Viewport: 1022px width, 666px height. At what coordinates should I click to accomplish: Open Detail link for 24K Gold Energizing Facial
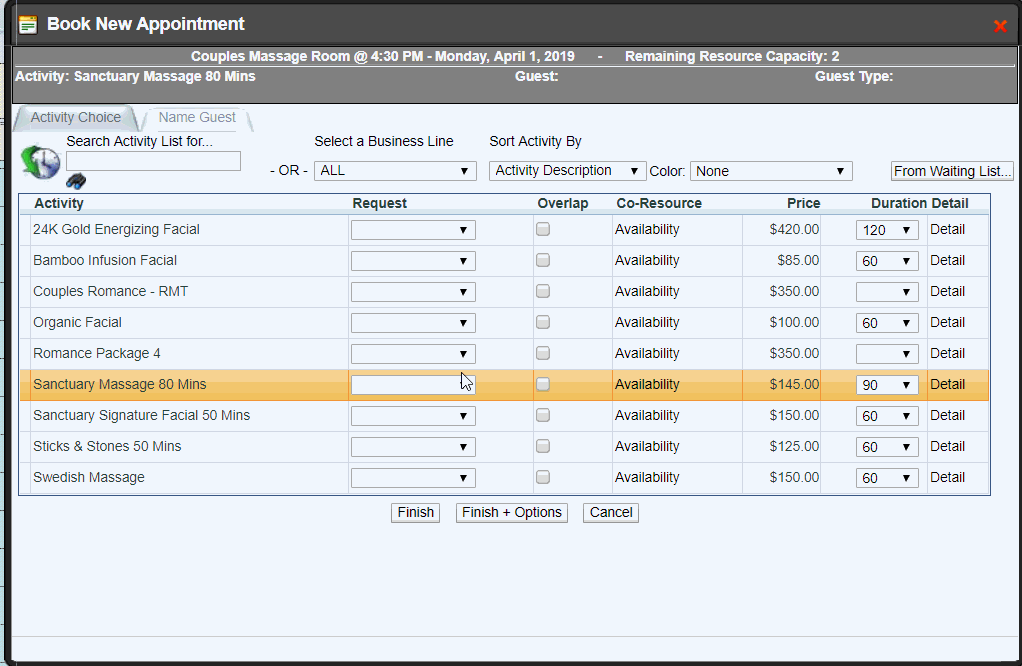[x=947, y=229]
